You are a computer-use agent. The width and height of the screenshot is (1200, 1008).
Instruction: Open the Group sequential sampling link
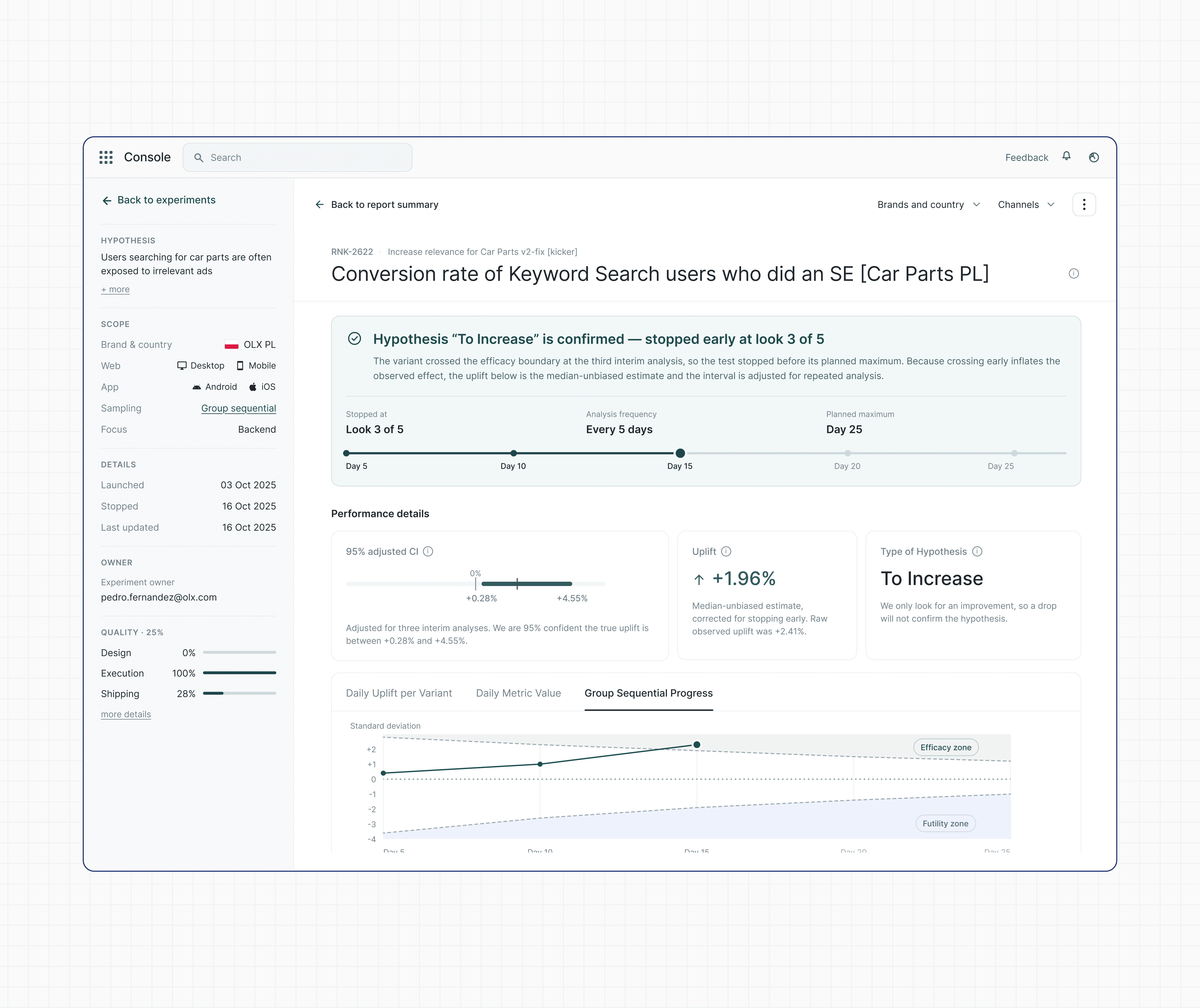pos(238,408)
